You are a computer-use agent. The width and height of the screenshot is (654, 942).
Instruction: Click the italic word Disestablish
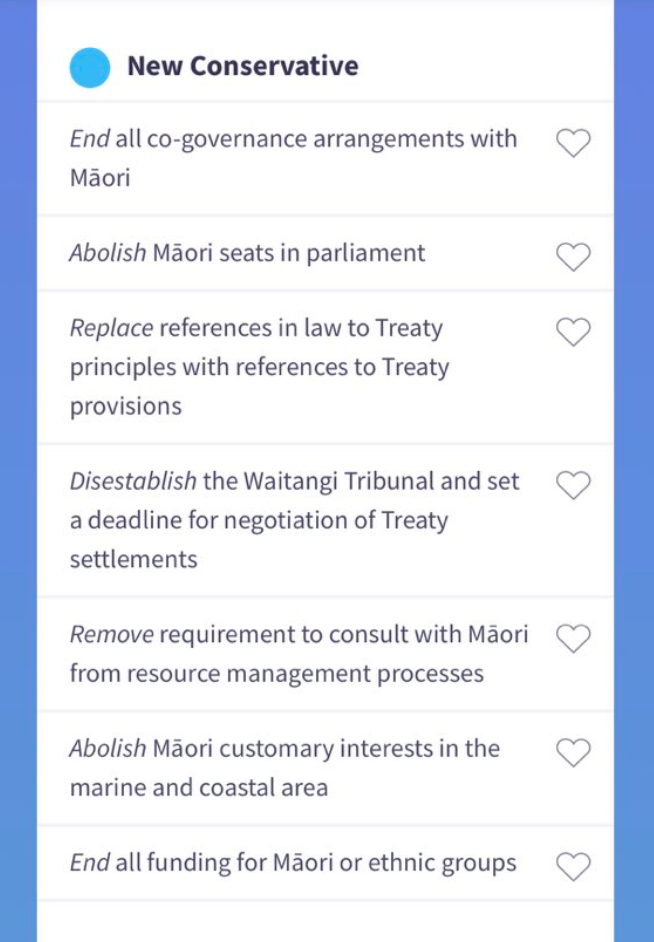click(x=133, y=481)
